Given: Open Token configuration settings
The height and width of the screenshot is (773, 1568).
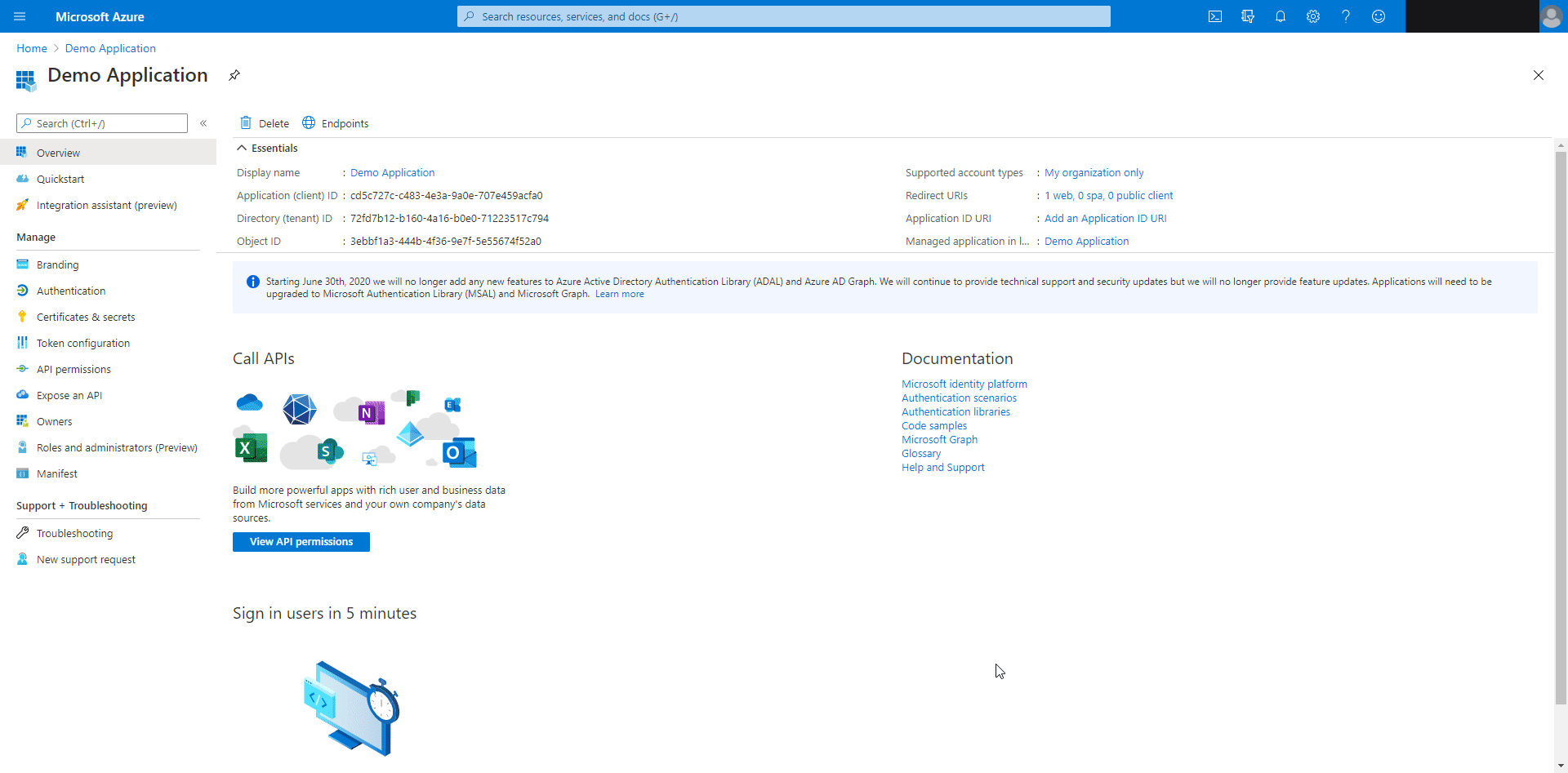Looking at the screenshot, I should [x=82, y=343].
